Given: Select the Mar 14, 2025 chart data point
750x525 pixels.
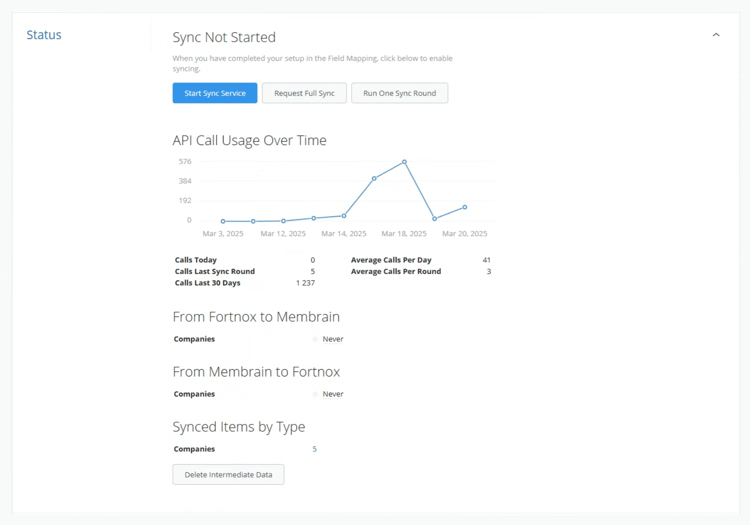Looking at the screenshot, I should [x=344, y=216].
